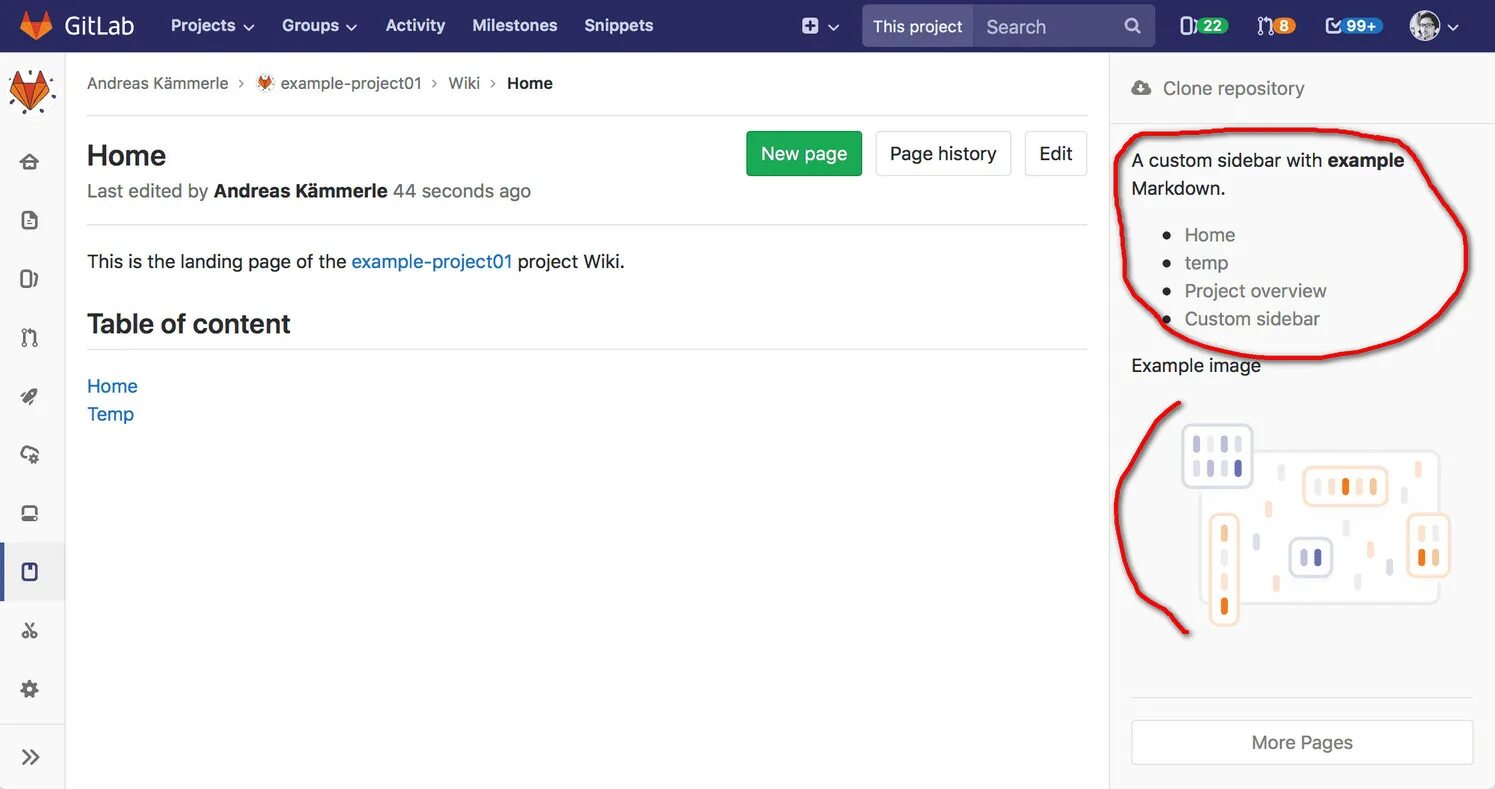This screenshot has height=789, width=1495.
Task: Expand sidebar with double chevron icon
Action: (31, 757)
